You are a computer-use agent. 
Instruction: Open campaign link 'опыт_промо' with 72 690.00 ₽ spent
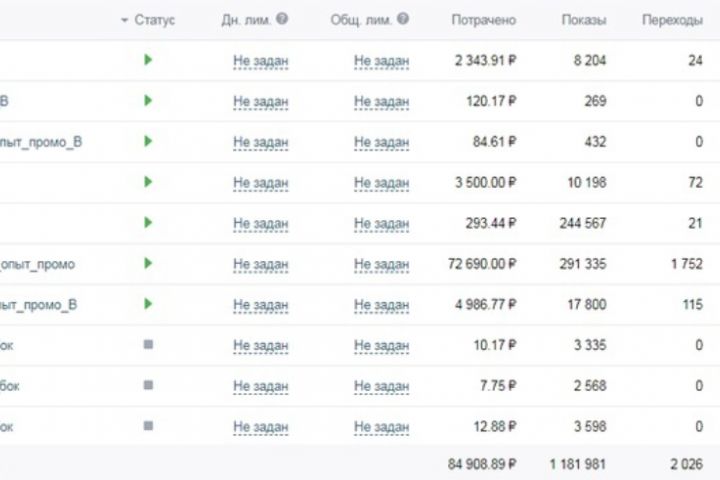(38, 264)
